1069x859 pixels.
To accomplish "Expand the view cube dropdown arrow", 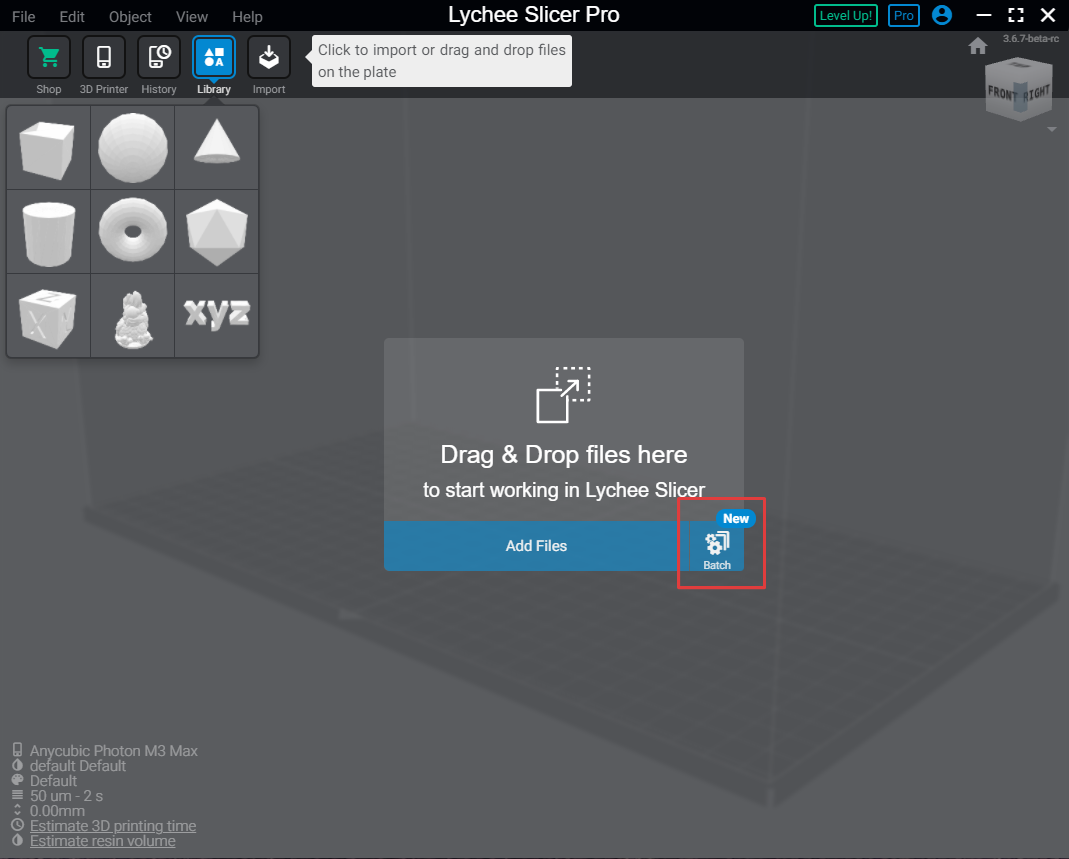I will 1052,129.
